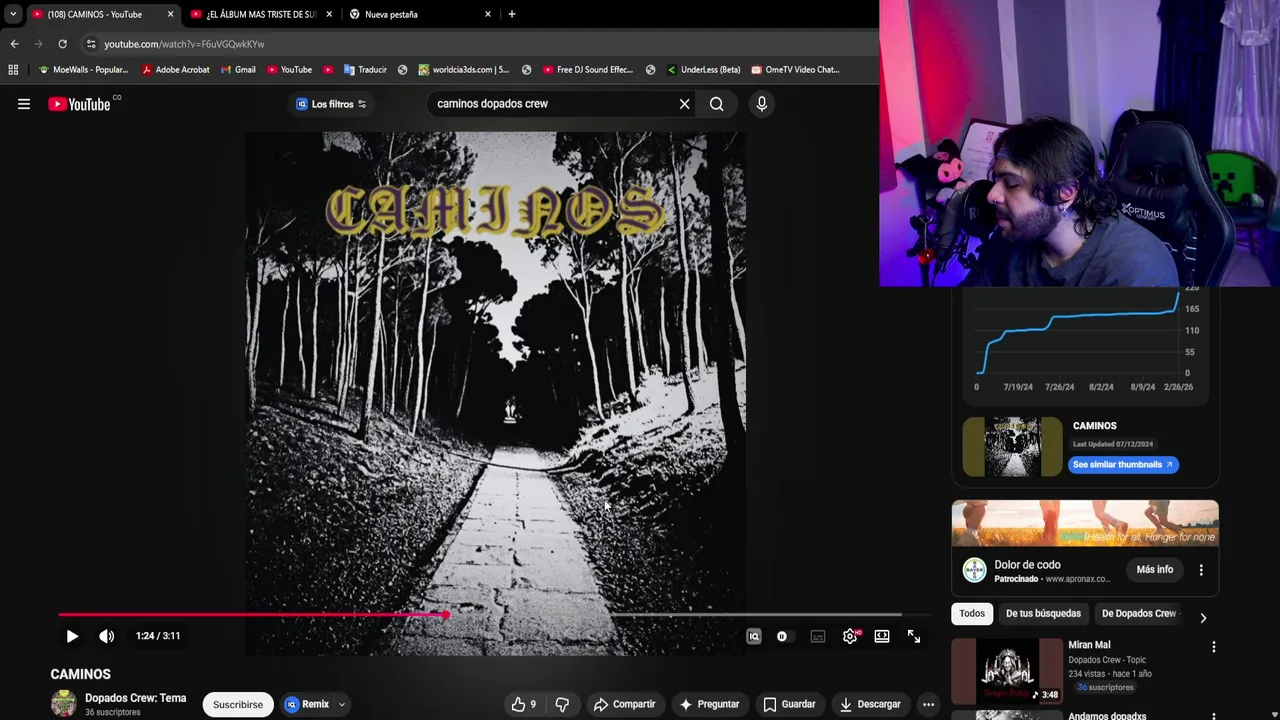
Task: Open ad options three-dot menu
Action: click(1201, 570)
